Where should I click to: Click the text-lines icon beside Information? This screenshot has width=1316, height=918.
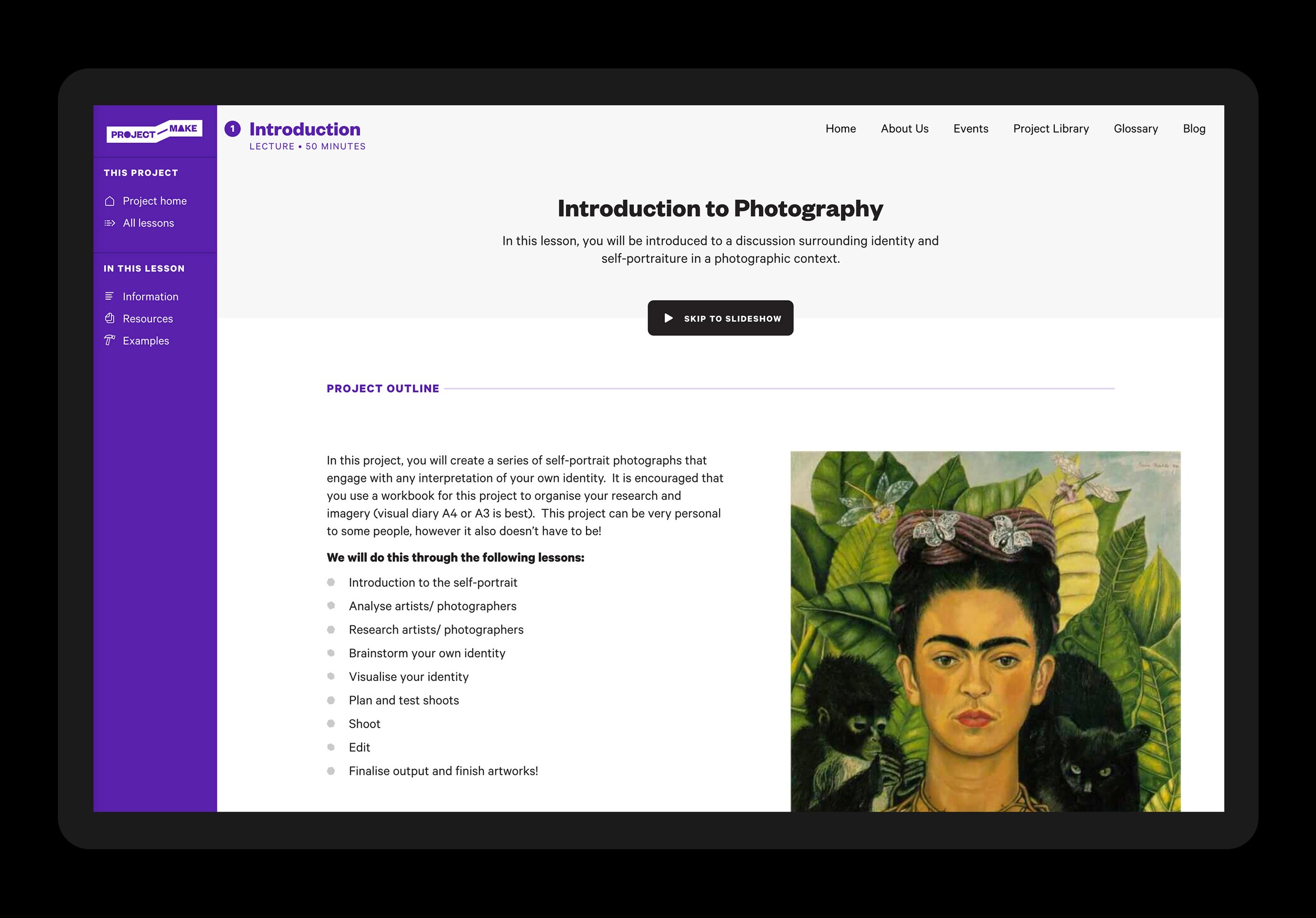[x=109, y=297]
